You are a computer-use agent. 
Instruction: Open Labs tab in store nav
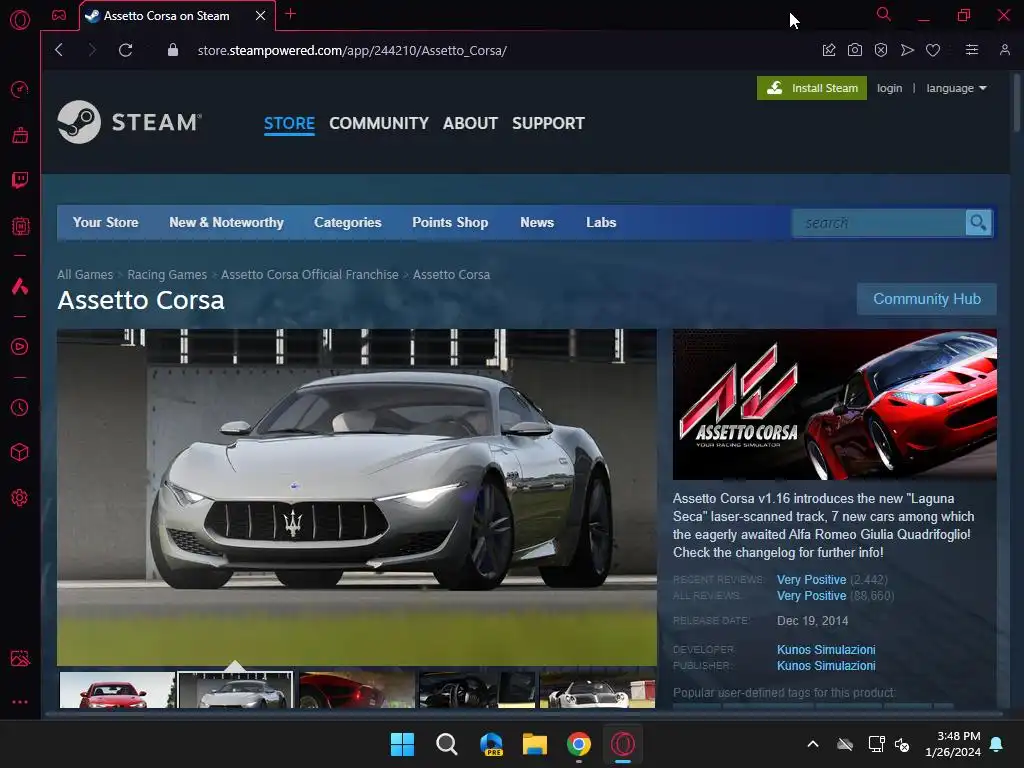coord(601,223)
